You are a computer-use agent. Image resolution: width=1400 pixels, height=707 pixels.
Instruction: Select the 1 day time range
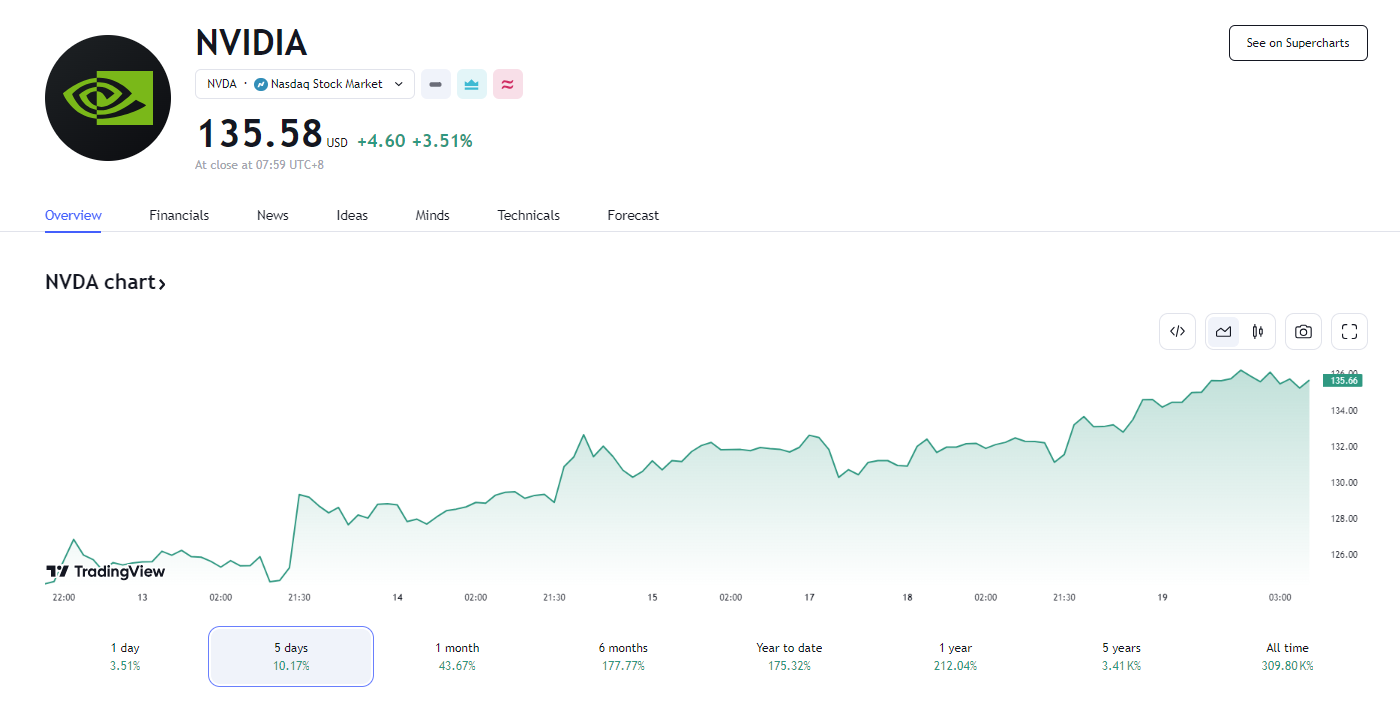tap(125, 656)
